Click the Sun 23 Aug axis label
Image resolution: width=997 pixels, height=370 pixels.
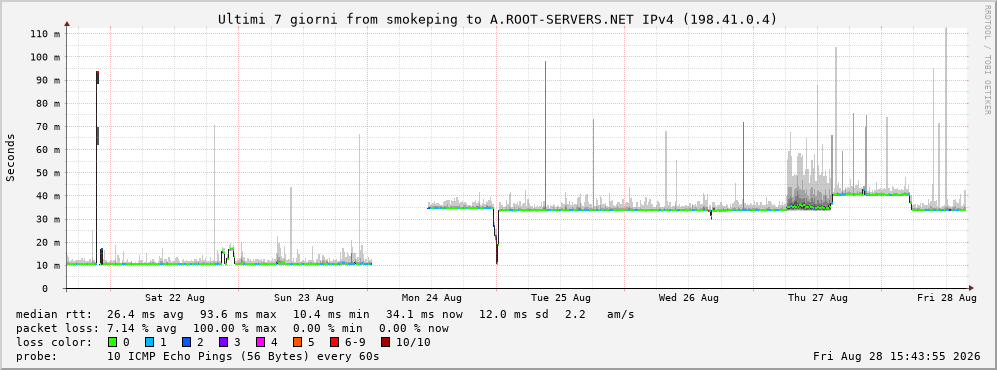tap(303, 298)
